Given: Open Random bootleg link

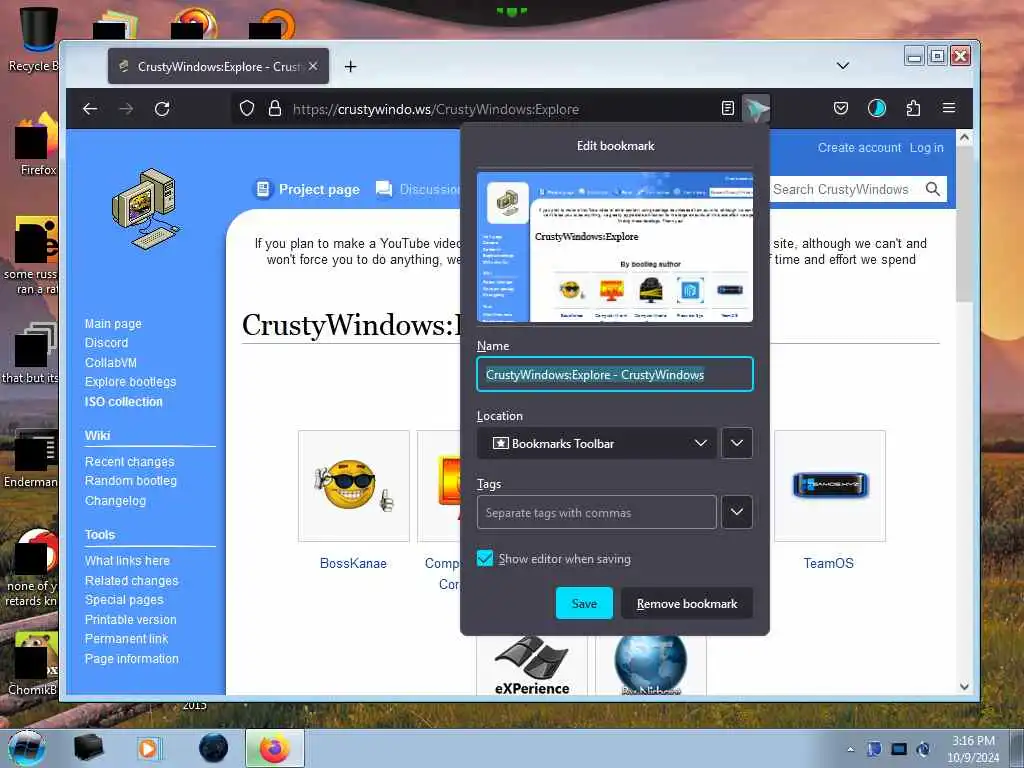Looking at the screenshot, I should pyautogui.click(x=131, y=481).
